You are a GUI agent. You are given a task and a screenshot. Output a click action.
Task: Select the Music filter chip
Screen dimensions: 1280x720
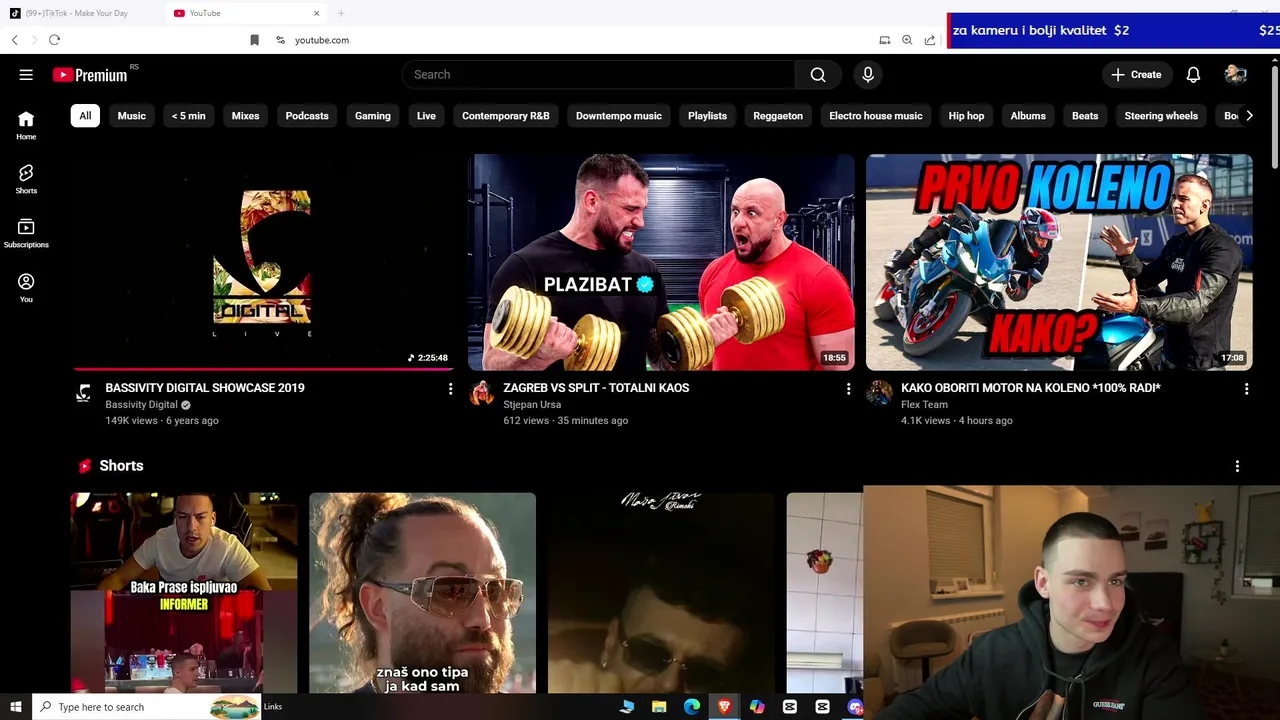coord(131,116)
